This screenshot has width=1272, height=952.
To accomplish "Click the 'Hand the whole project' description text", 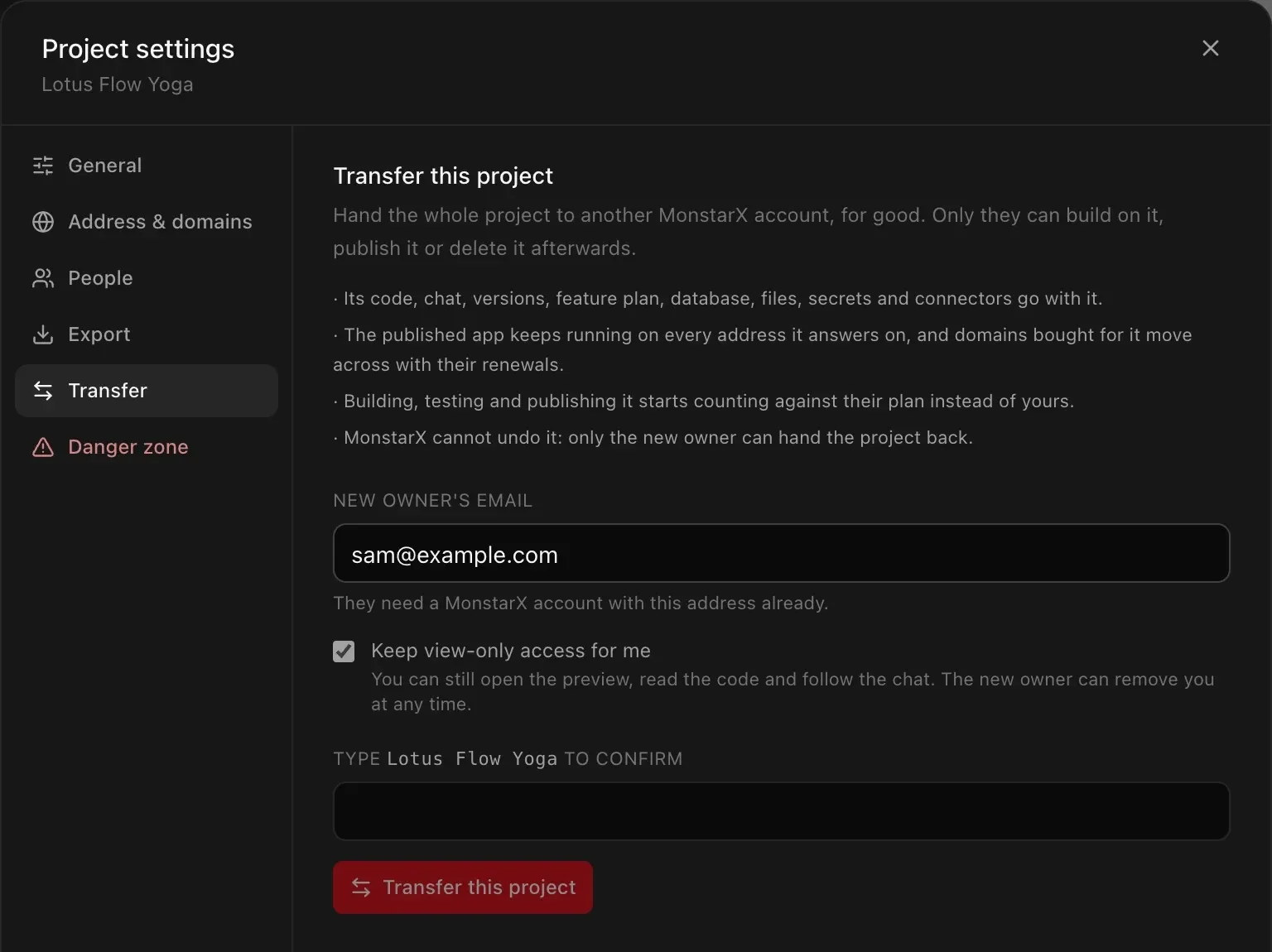I will pos(749,232).
